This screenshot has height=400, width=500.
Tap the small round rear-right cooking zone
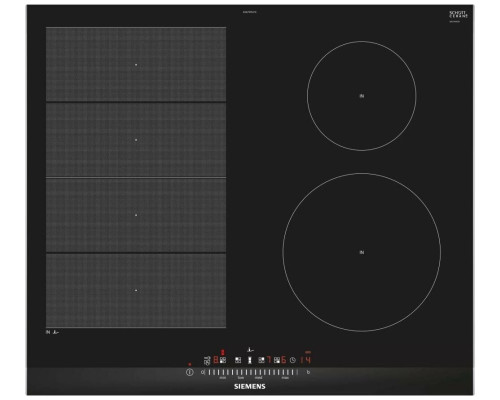click(x=362, y=96)
